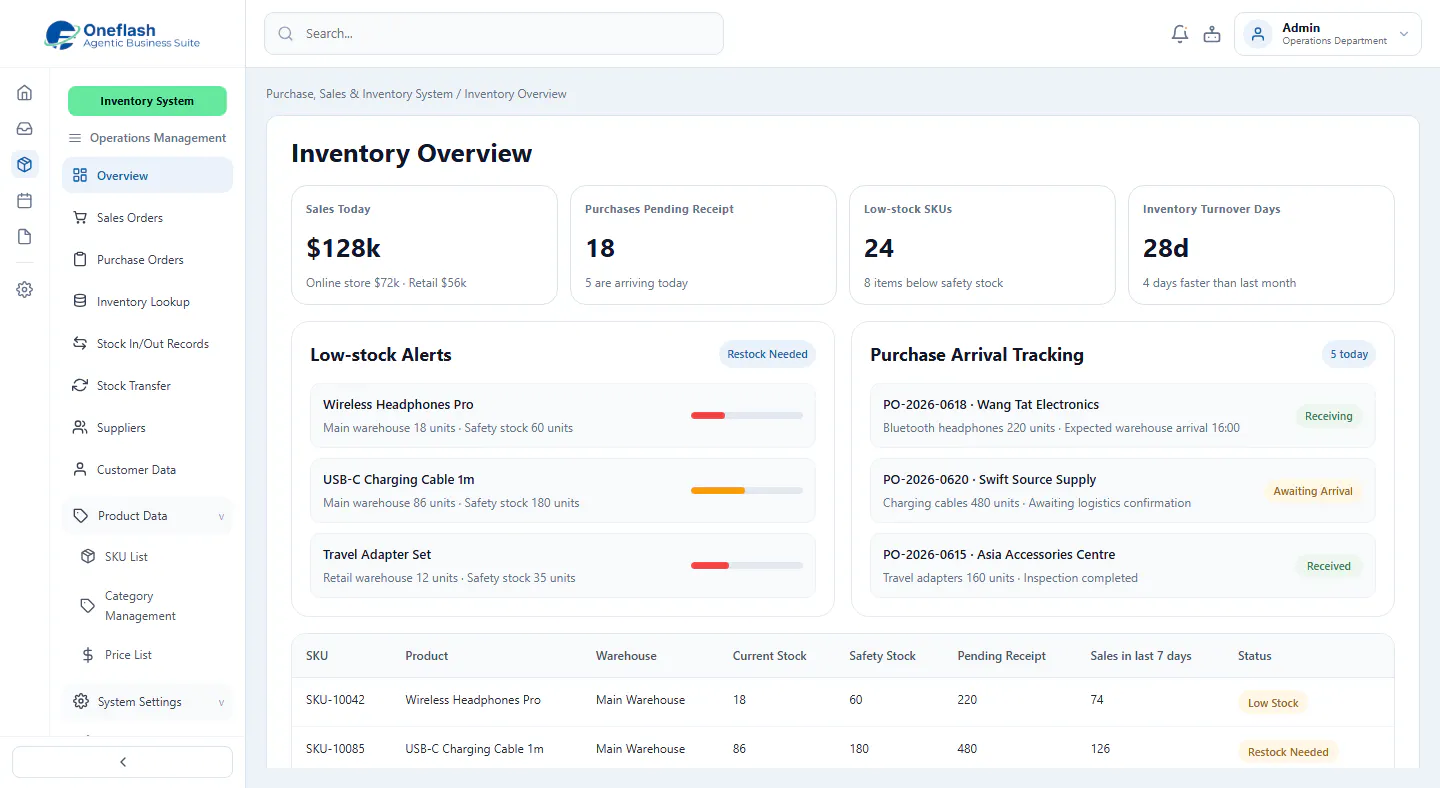
Task: Open Customer Data page
Action: coord(148,470)
